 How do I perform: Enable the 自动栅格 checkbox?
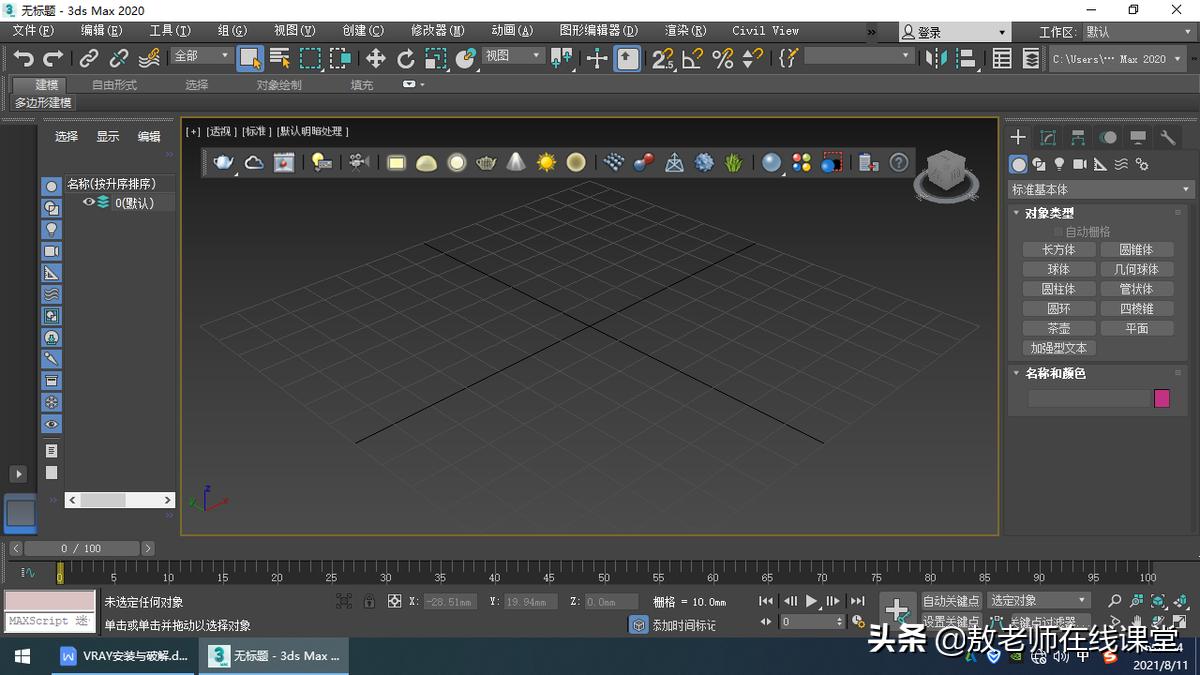[1056, 232]
